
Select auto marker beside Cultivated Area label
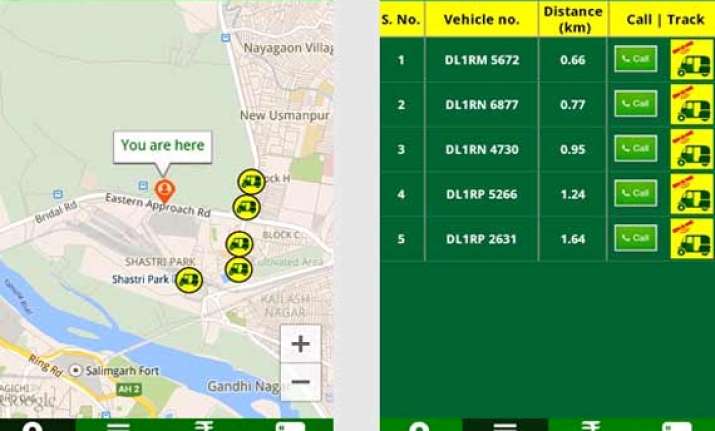tap(238, 270)
